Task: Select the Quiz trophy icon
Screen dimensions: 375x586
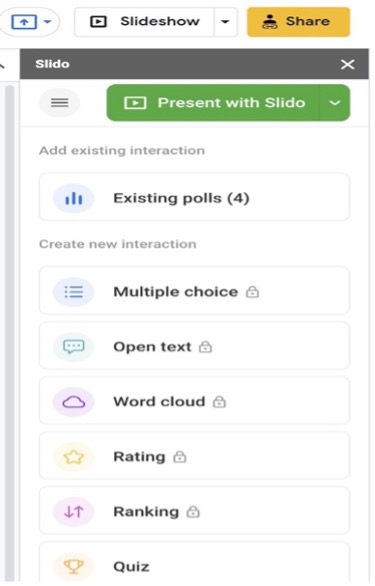Action: click(74, 567)
